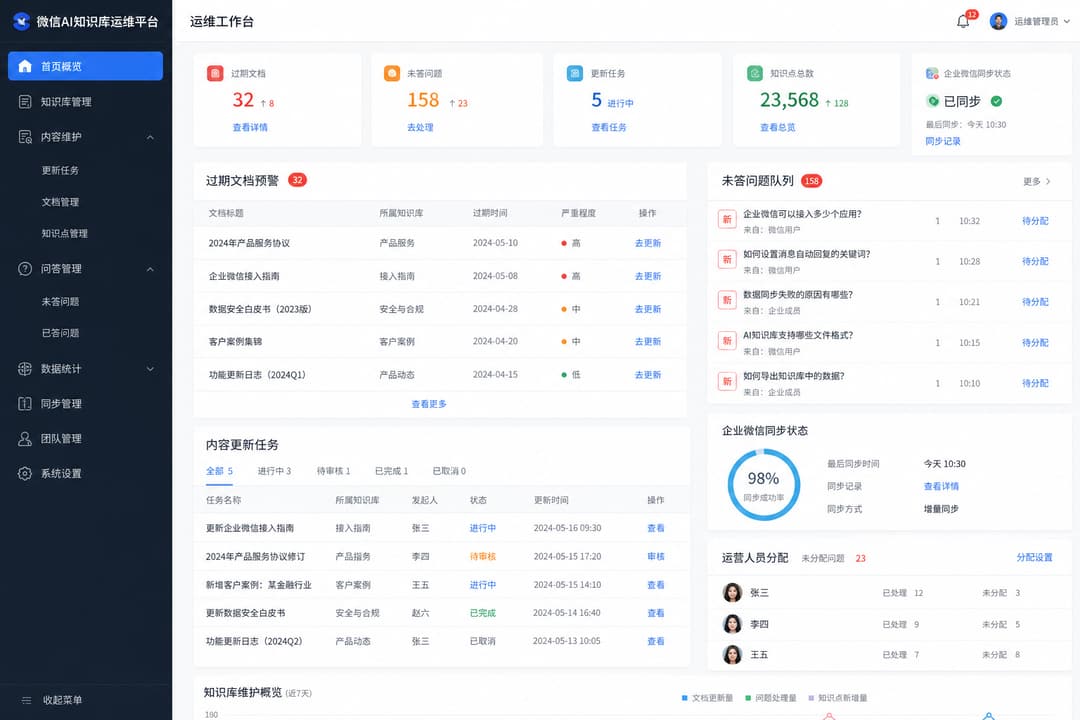The height and width of the screenshot is (720, 1080).
Task: Open 未答问题 submenu item
Action: pyautogui.click(x=60, y=302)
